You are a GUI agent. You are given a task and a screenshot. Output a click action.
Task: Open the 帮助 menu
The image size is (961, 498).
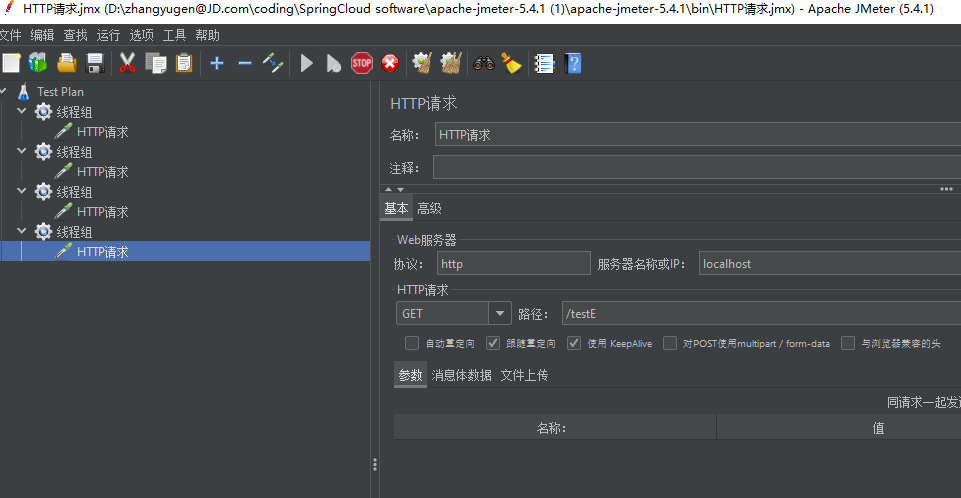click(x=207, y=35)
